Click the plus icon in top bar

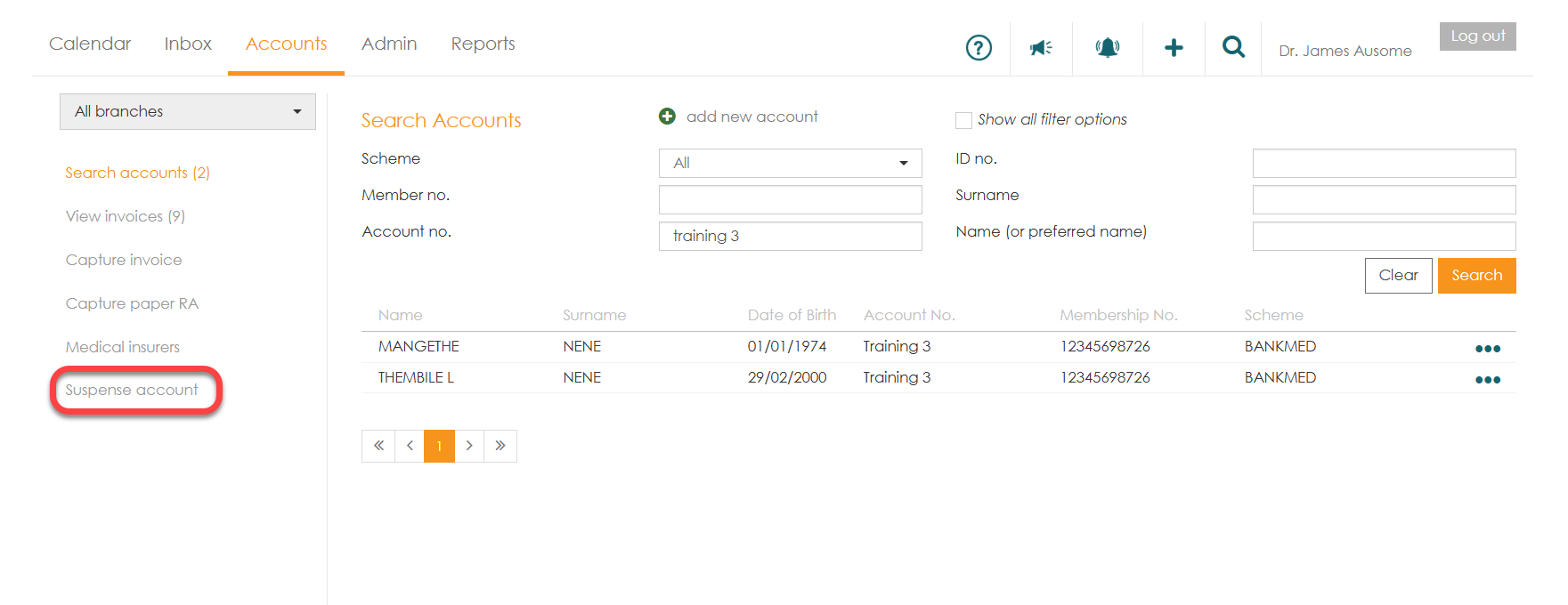(1174, 47)
